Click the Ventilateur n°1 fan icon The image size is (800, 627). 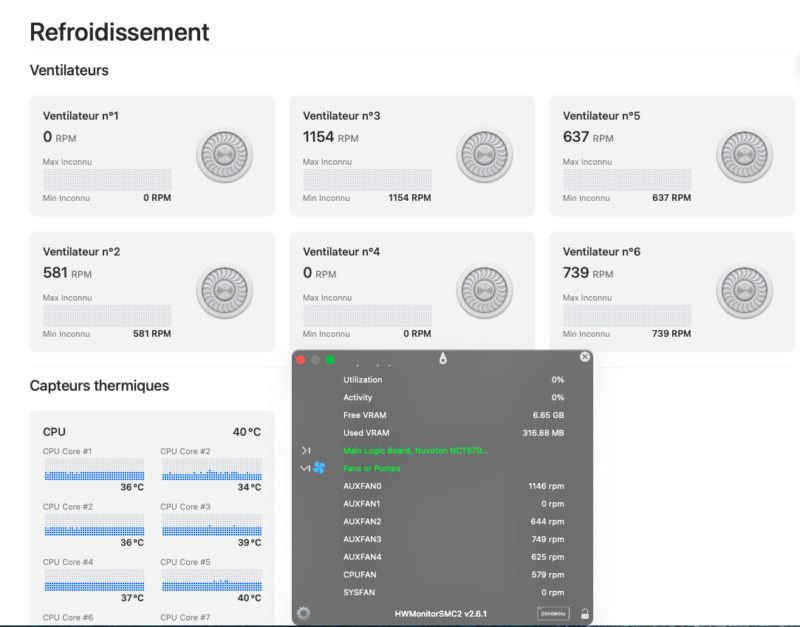point(224,155)
